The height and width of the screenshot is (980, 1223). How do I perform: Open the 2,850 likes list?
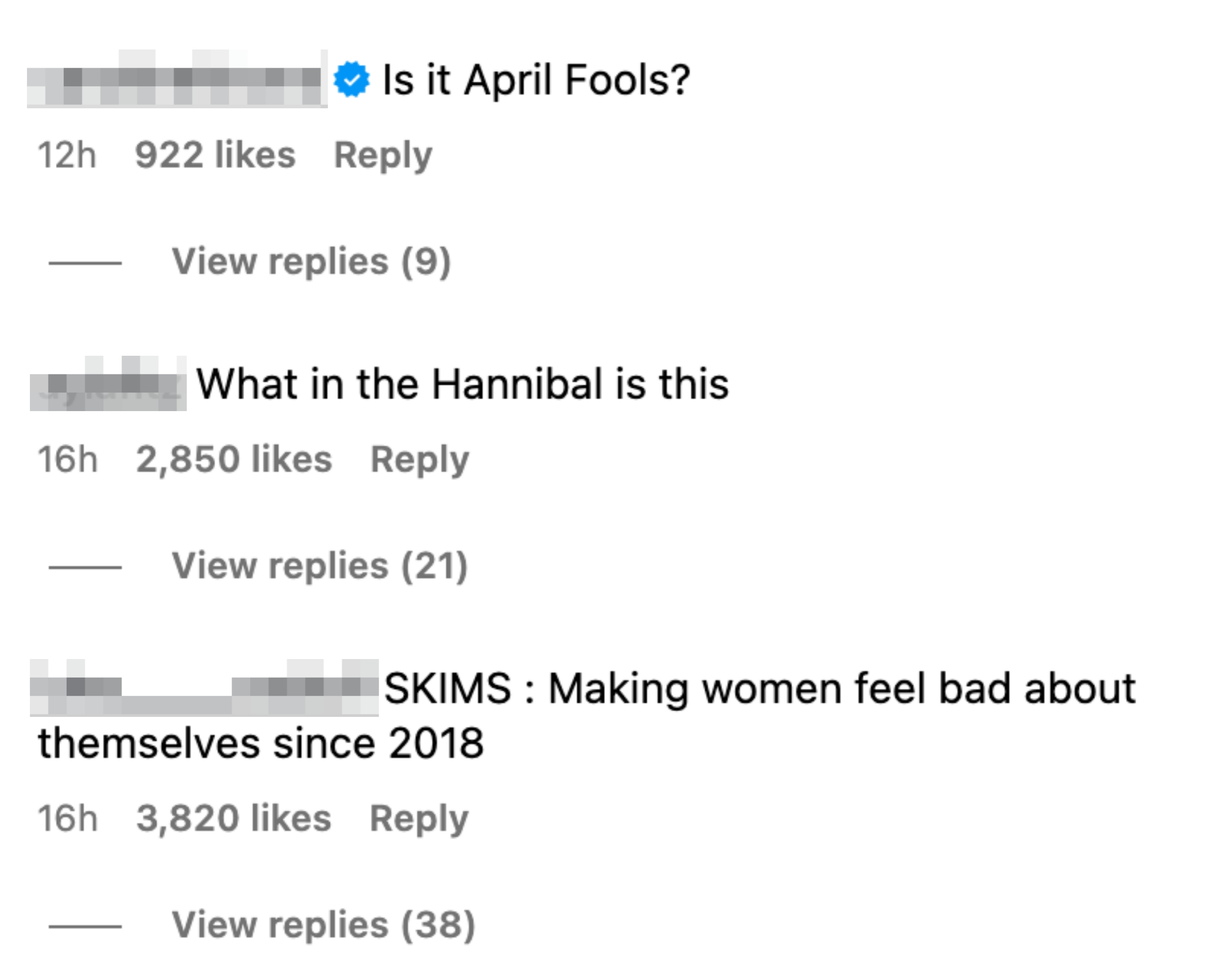(234, 460)
